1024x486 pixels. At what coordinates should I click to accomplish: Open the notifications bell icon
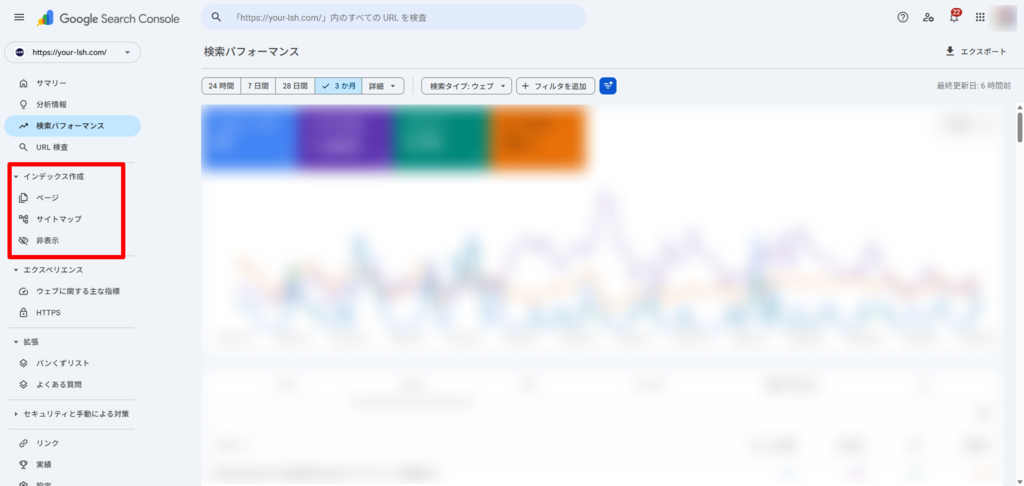tap(954, 17)
